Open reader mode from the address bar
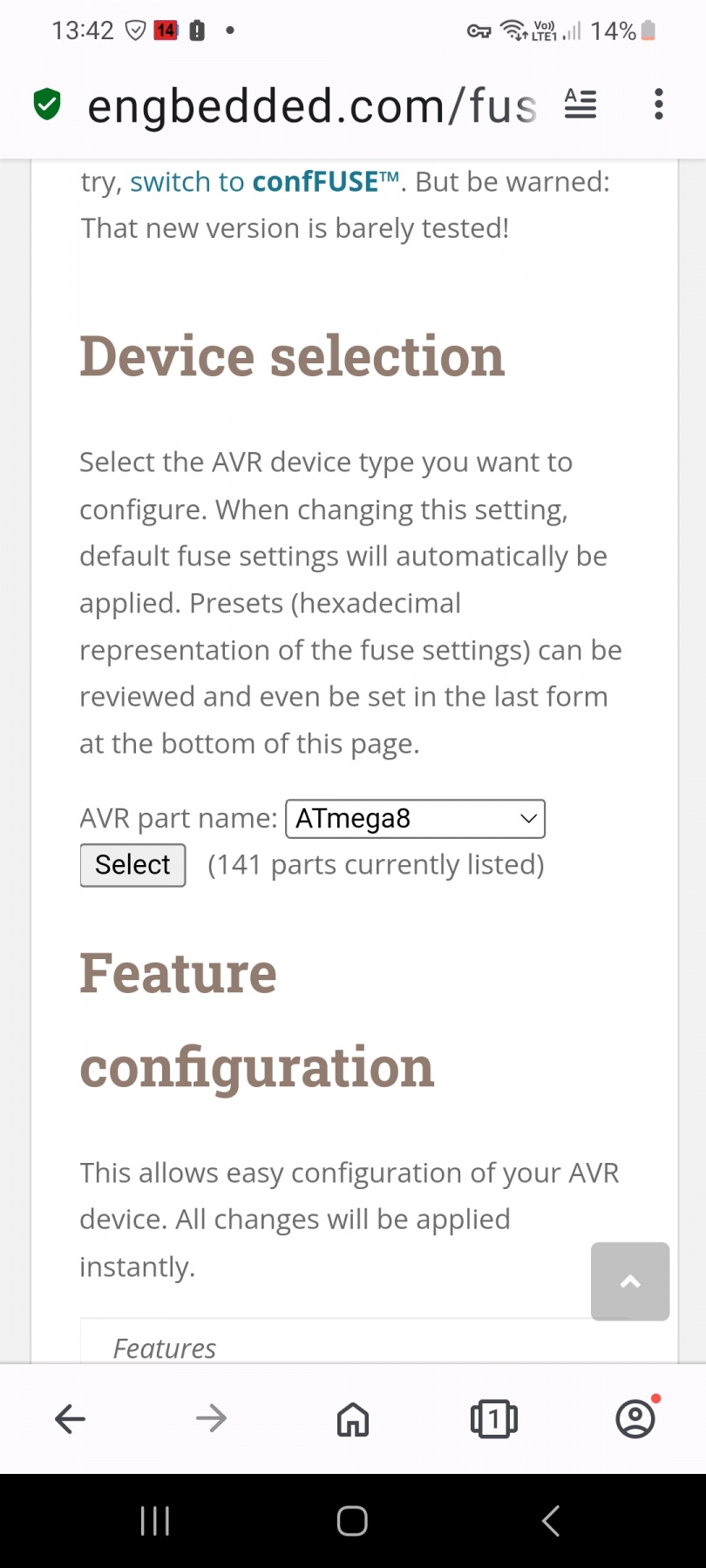 pyautogui.click(x=580, y=105)
